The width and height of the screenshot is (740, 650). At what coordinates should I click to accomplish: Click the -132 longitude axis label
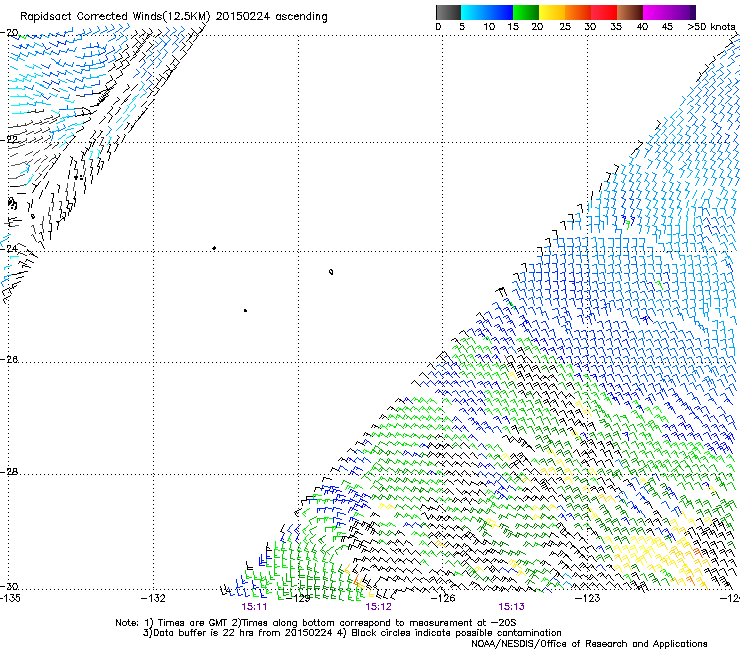tap(153, 599)
